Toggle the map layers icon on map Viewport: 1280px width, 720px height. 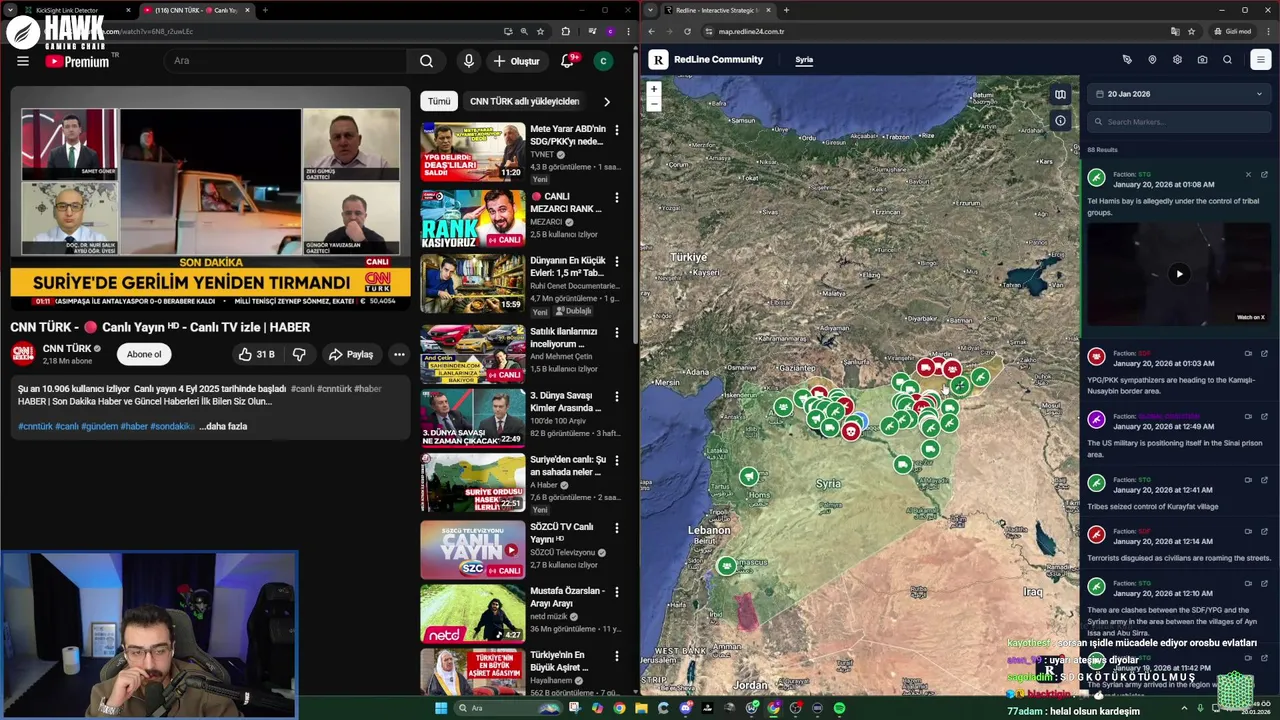pyautogui.click(x=1060, y=95)
